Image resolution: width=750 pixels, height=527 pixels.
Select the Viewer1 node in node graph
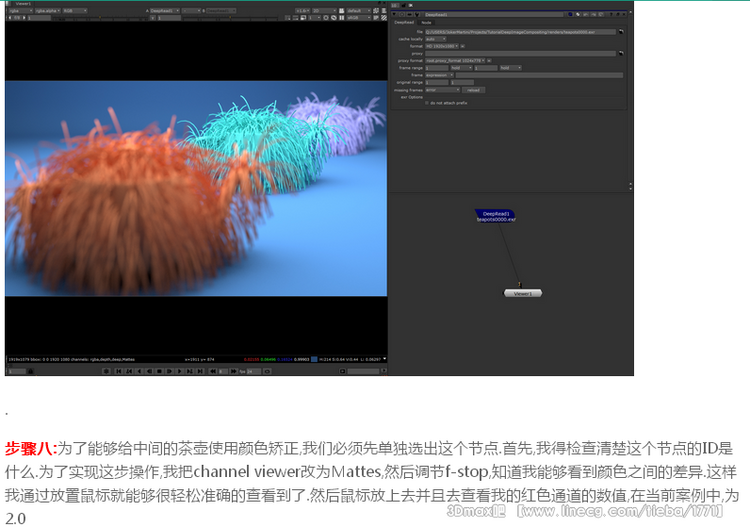523,293
